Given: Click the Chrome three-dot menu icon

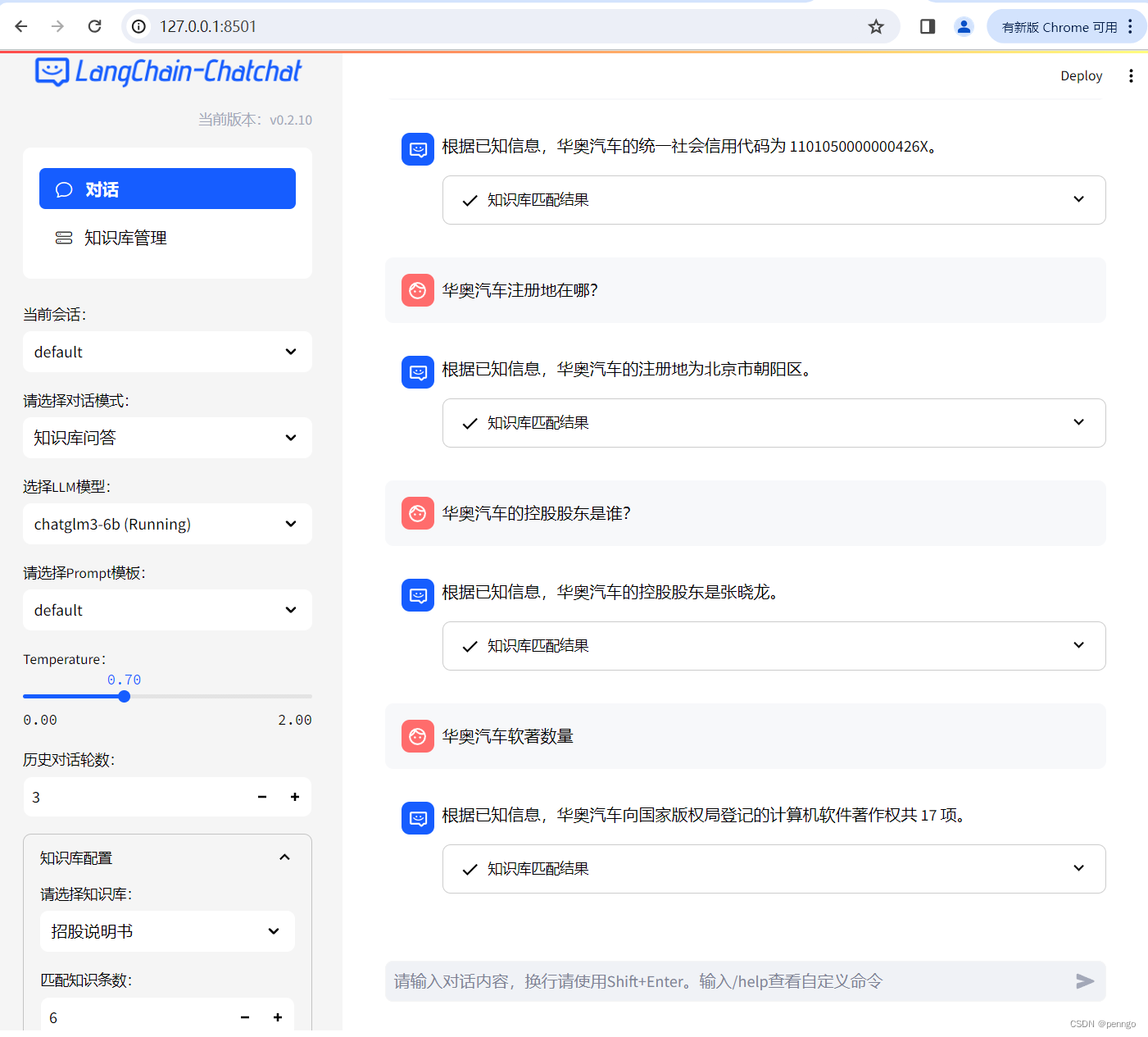Looking at the screenshot, I should (x=1130, y=26).
